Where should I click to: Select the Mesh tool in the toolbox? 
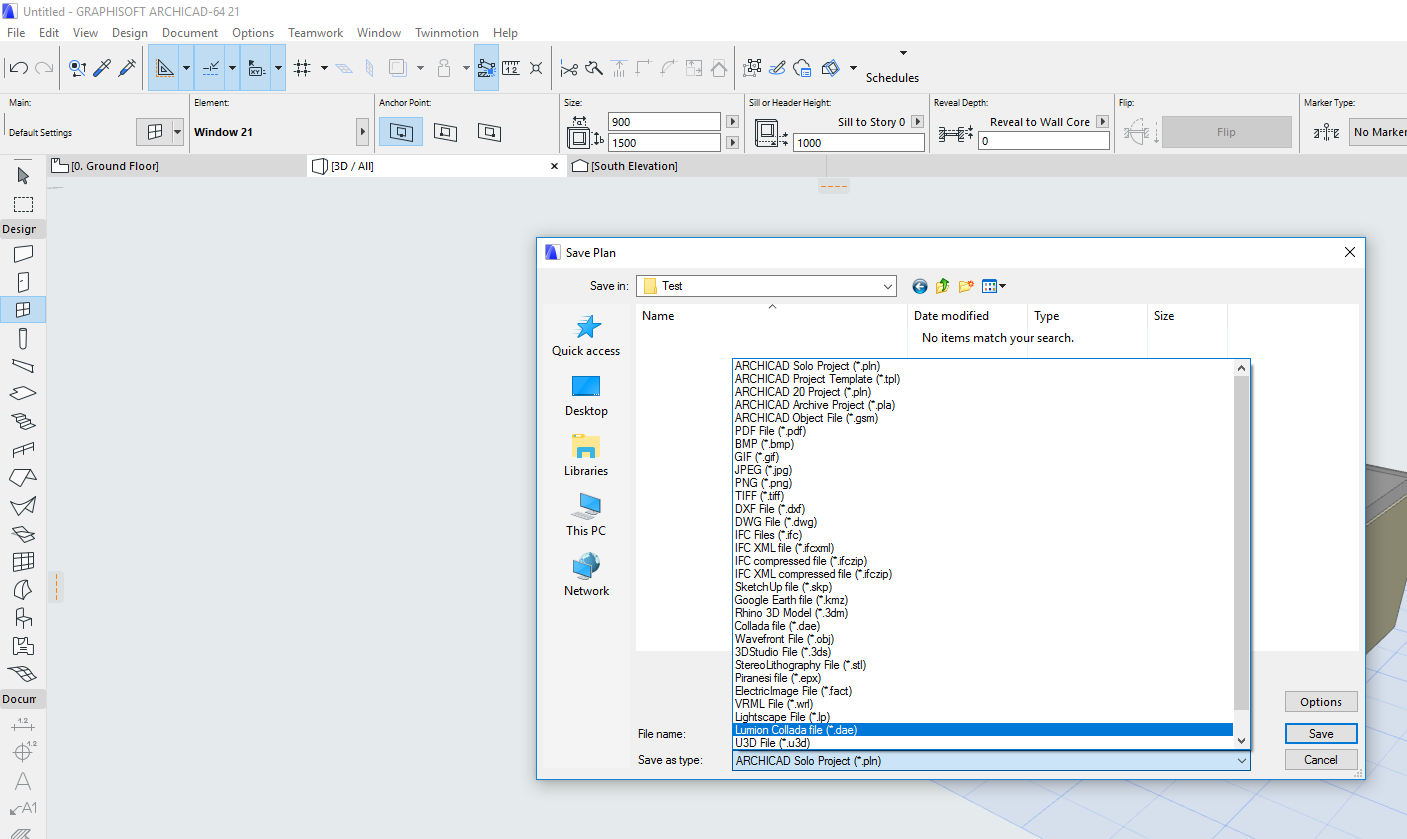(23, 674)
